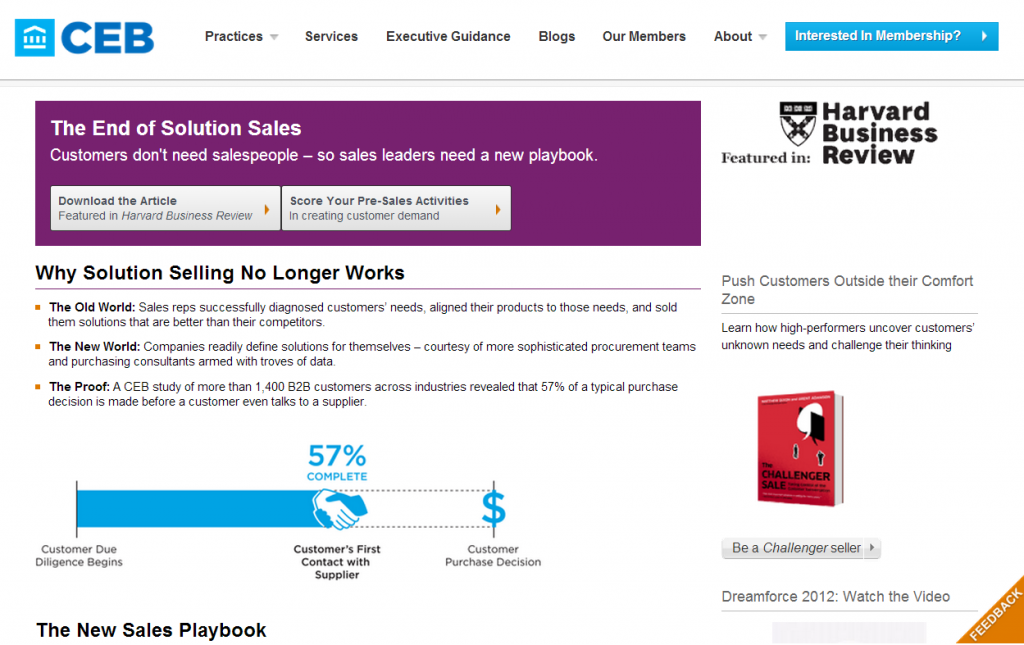The width and height of the screenshot is (1024, 645).
Task: Click The Challenger Sale book cover
Action: 801,448
